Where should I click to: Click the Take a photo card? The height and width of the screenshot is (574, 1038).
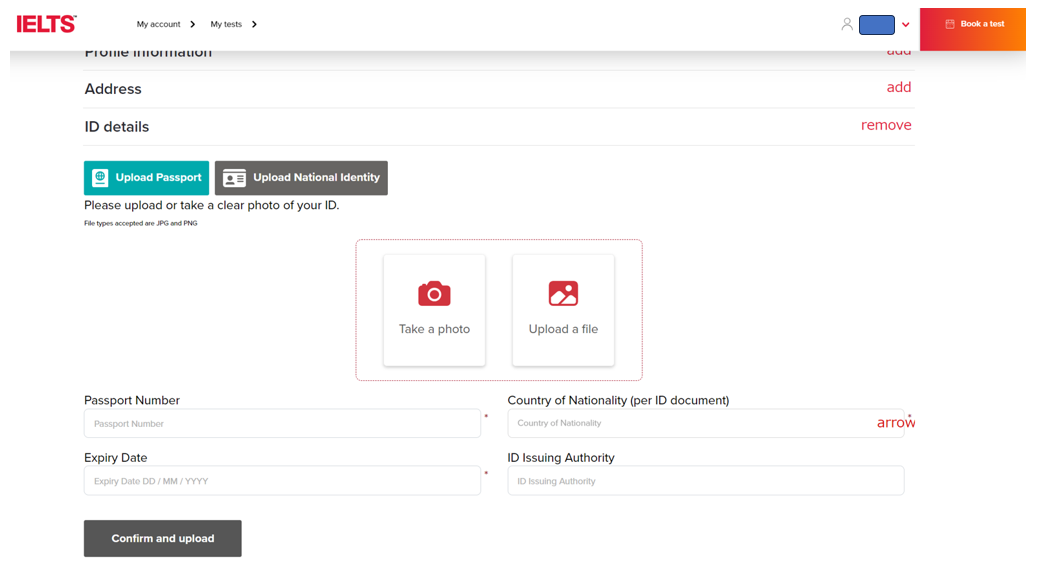(x=434, y=310)
